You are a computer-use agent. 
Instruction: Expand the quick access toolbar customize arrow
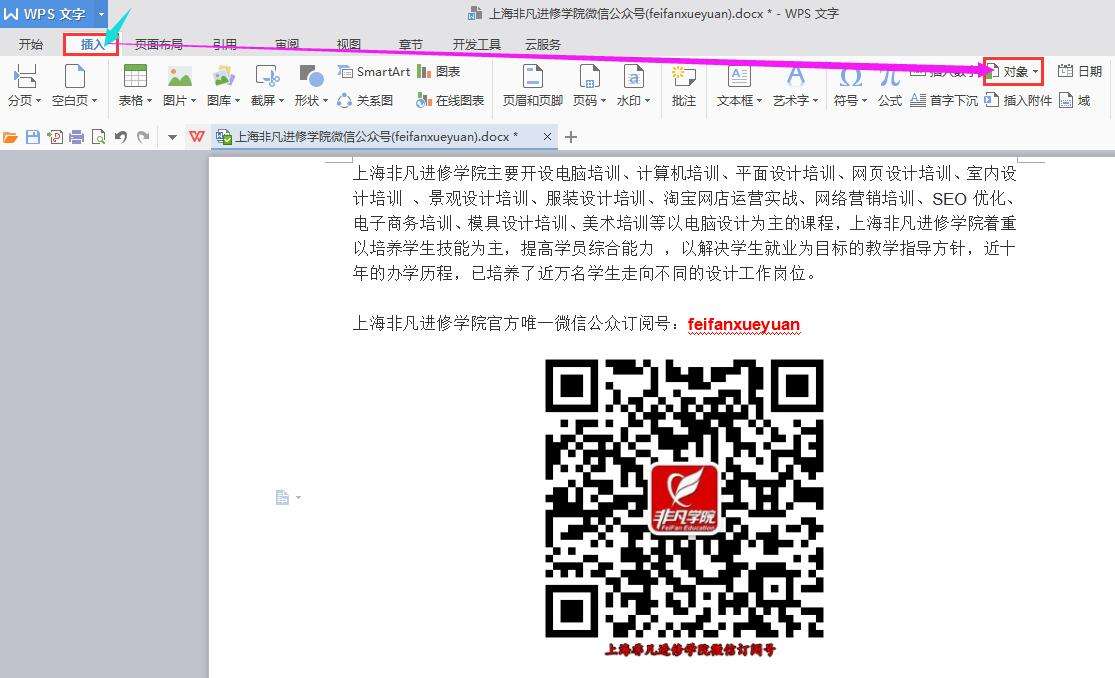click(172, 137)
